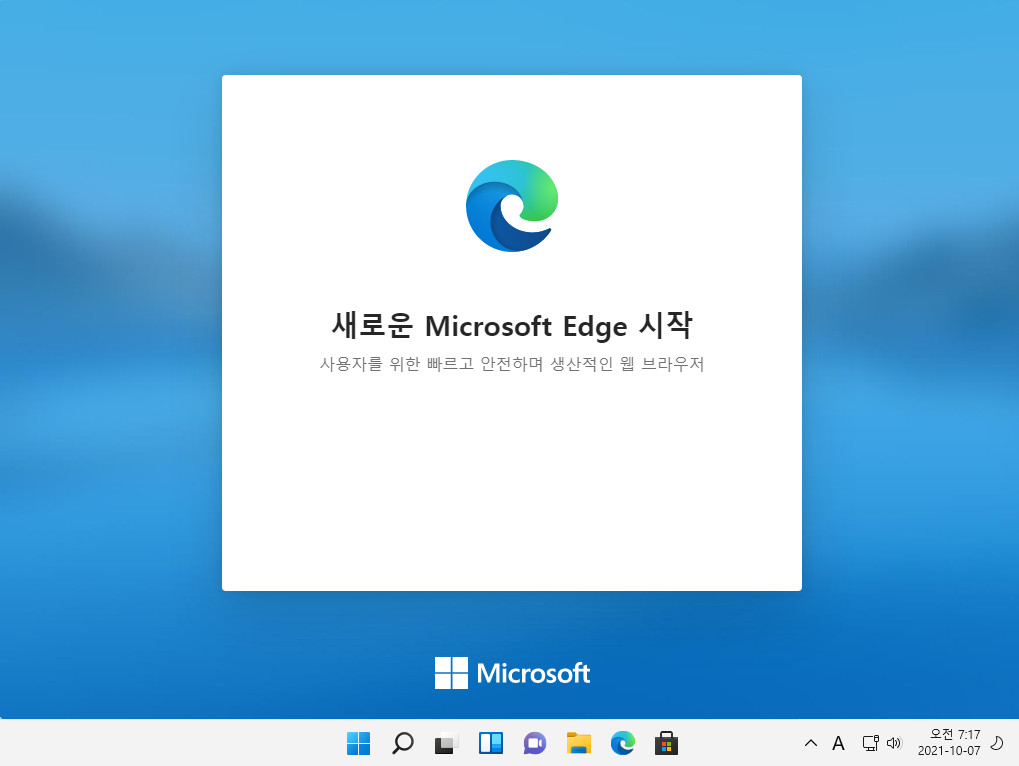Open Microsoft Store from the taskbar
Image resolution: width=1019 pixels, height=766 pixels.
[x=666, y=743]
